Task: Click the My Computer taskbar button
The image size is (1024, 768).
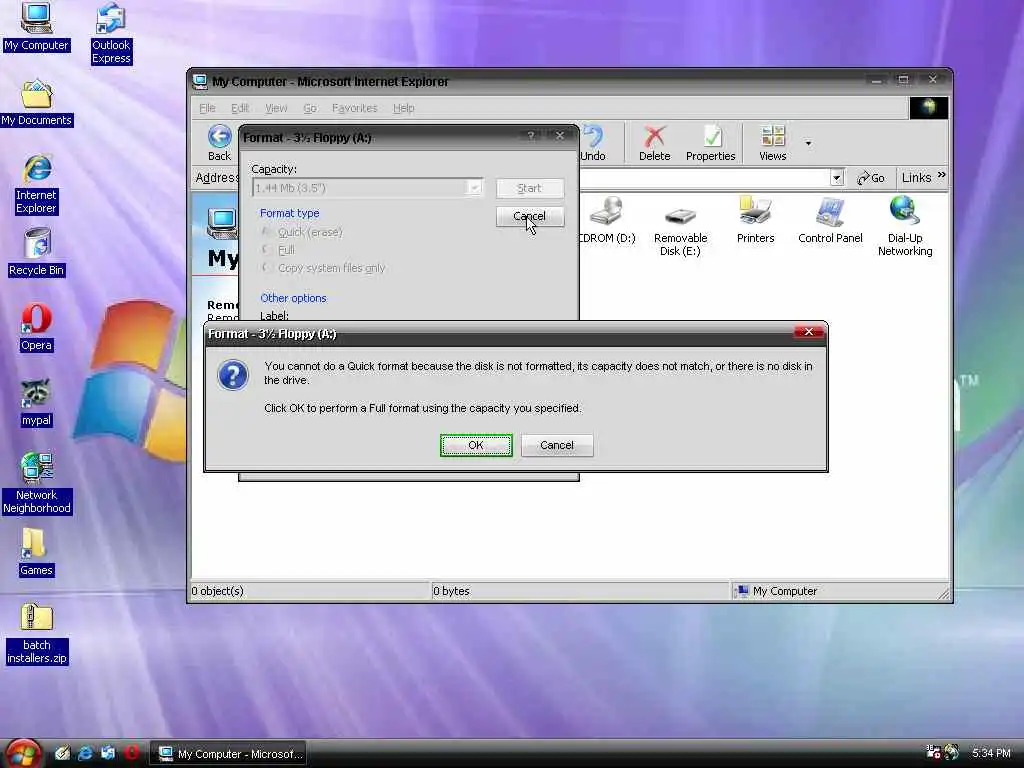Action: tap(229, 754)
